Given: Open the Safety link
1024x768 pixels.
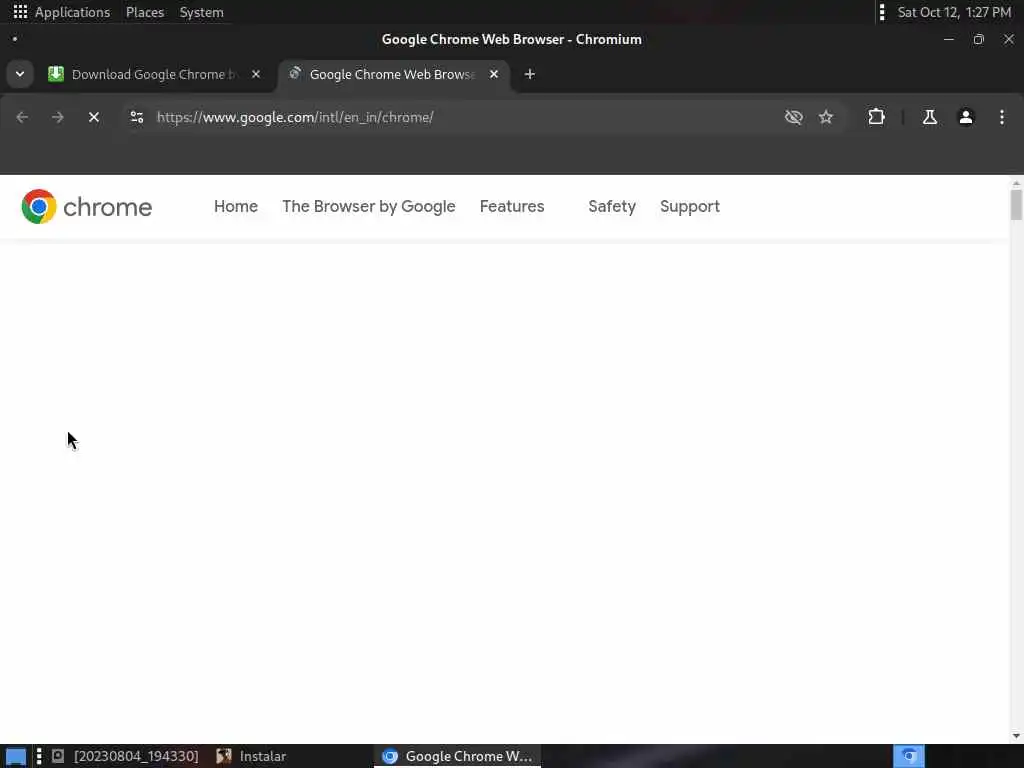Looking at the screenshot, I should (612, 206).
